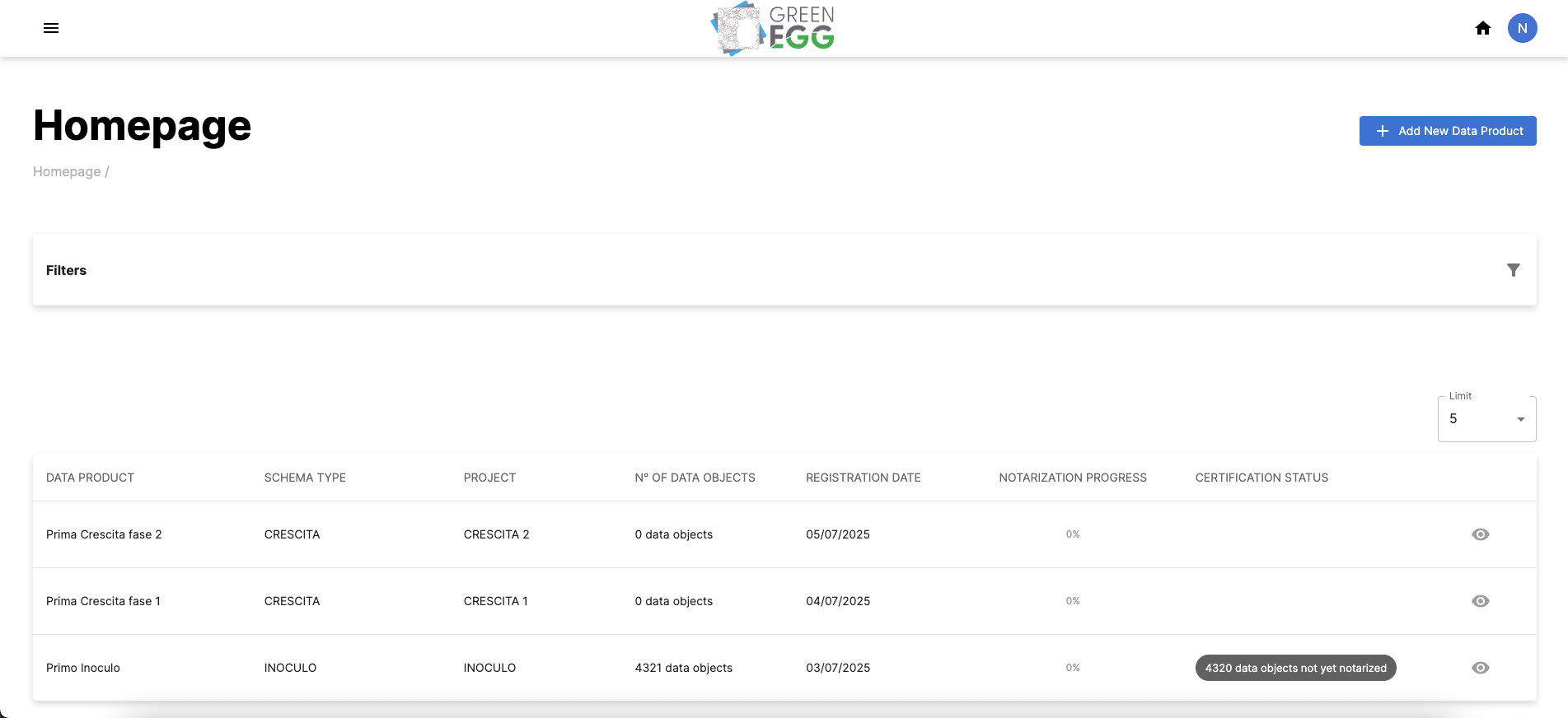Viewport: 1568px width, 718px height.
Task: View details of Primo Inoculo
Action: (x=1480, y=668)
